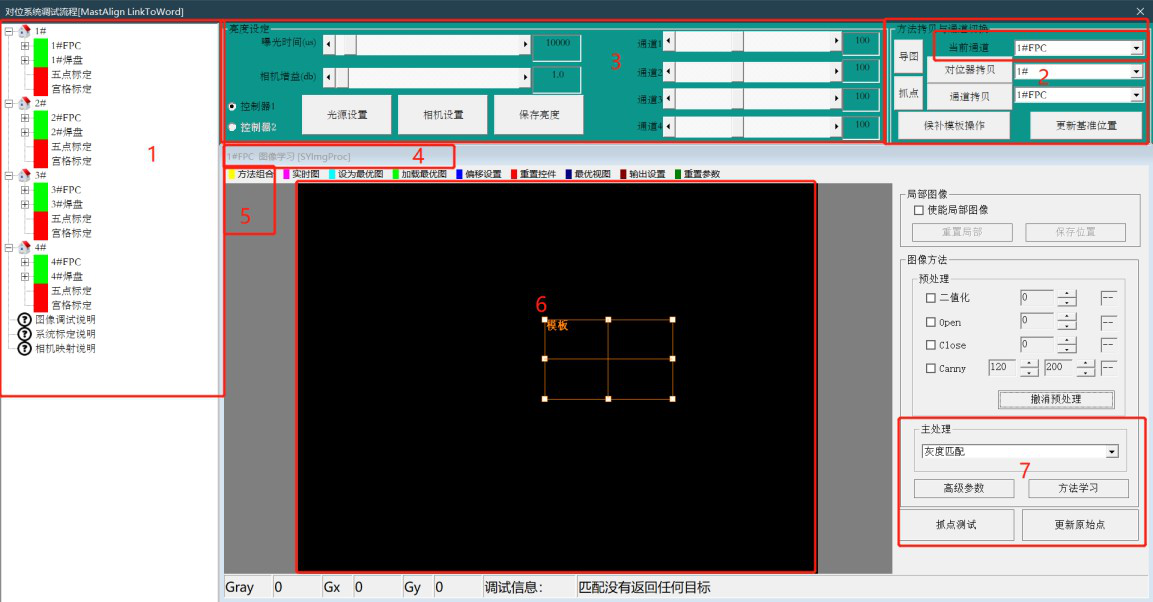Click the 图像调试说明 help icon
The width and height of the screenshot is (1153, 602).
click(25, 320)
